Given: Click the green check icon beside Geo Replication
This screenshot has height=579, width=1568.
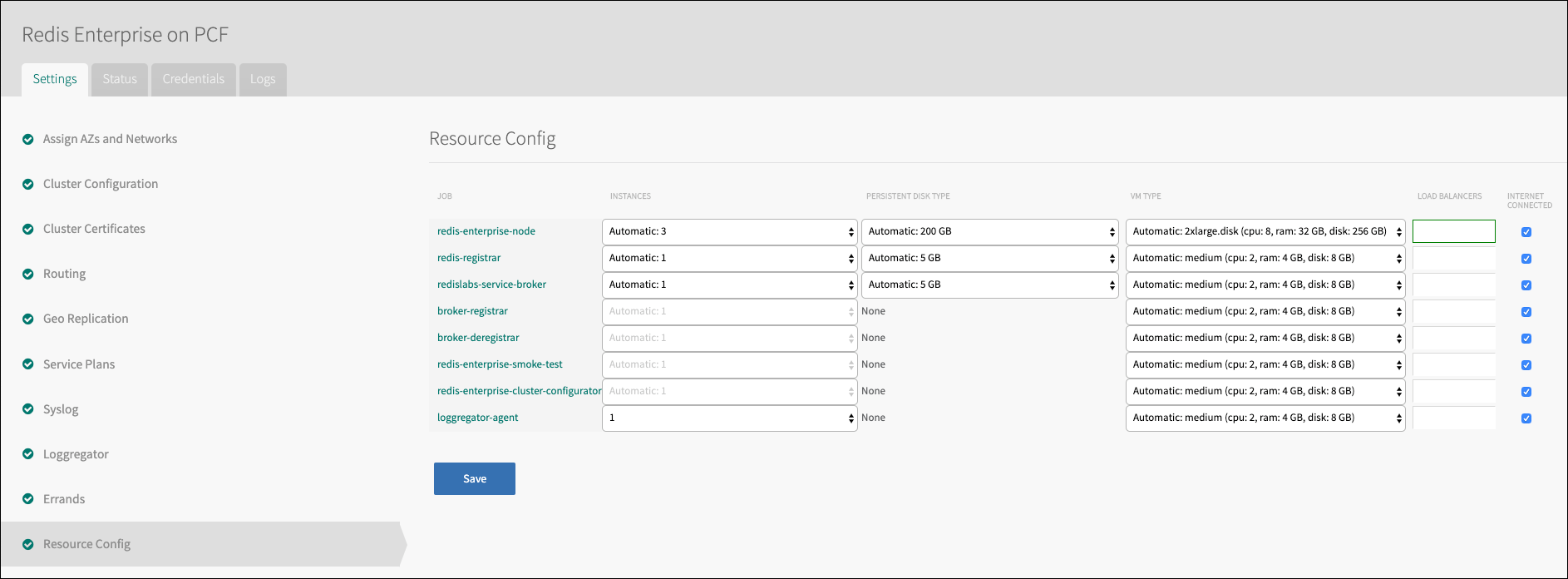Looking at the screenshot, I should 28,319.
